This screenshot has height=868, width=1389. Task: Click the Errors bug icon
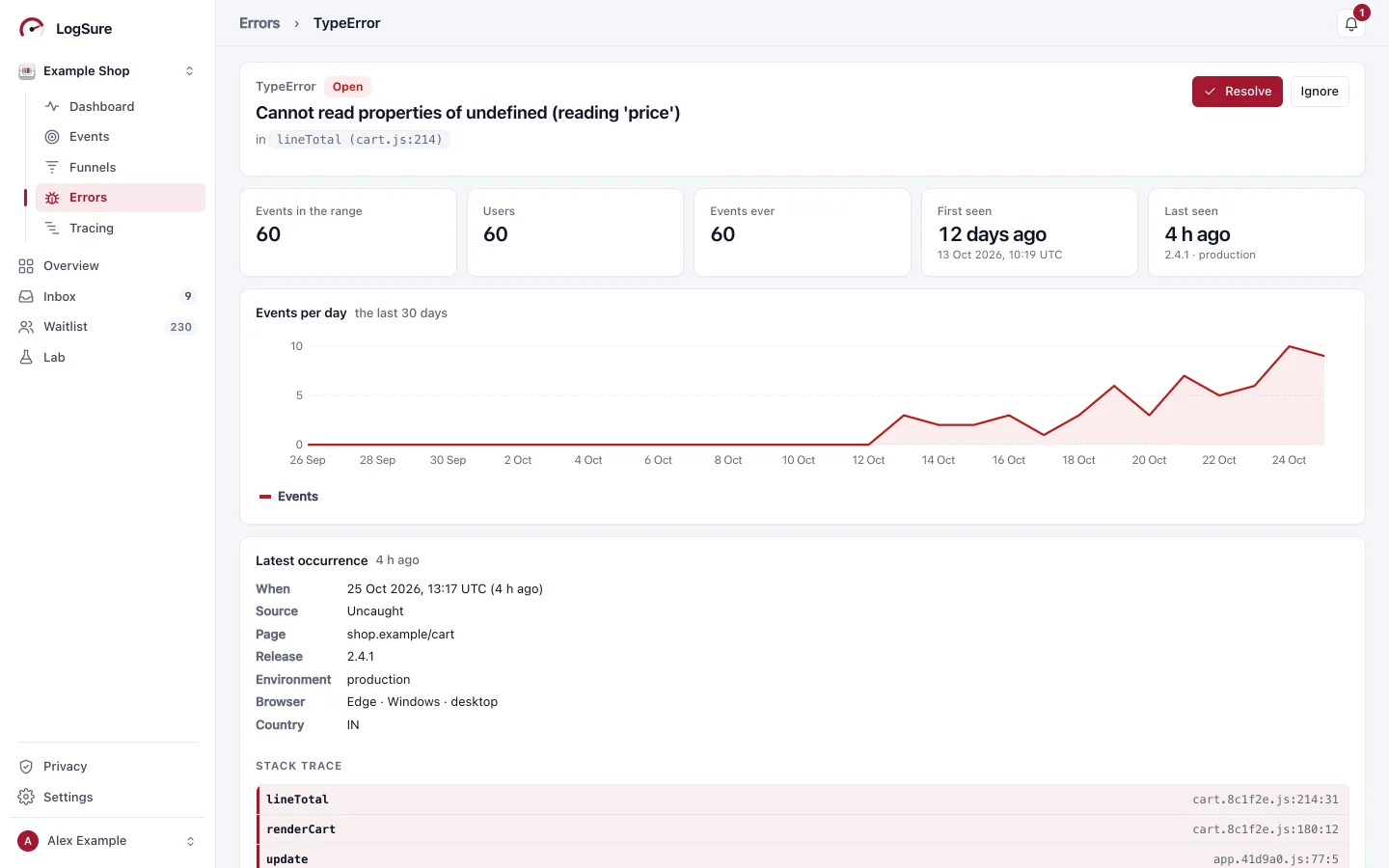(52, 198)
